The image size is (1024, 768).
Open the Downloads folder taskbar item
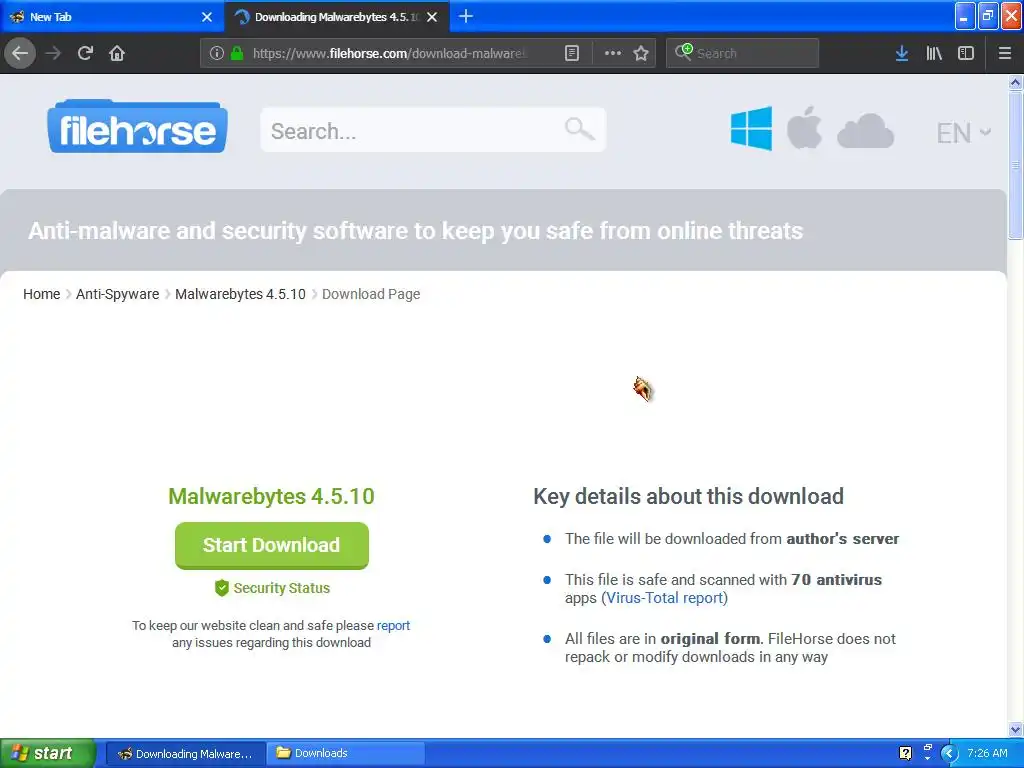(x=346, y=753)
